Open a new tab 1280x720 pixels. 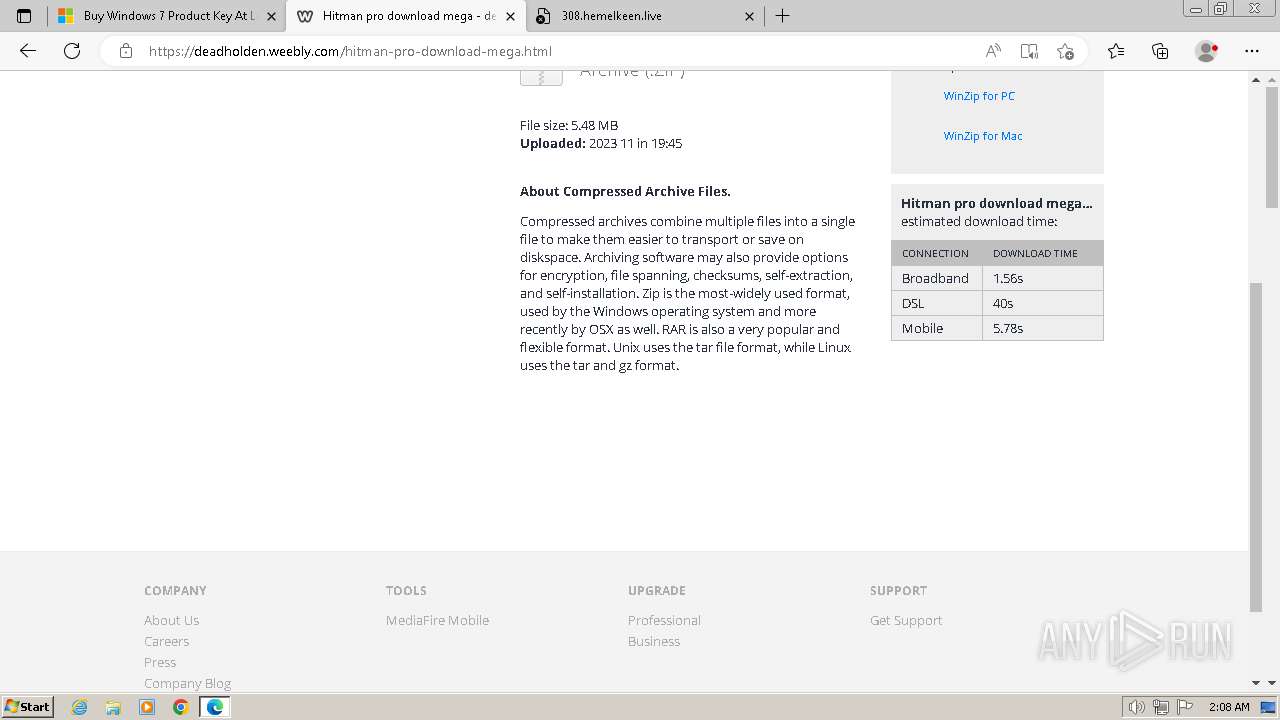click(783, 16)
